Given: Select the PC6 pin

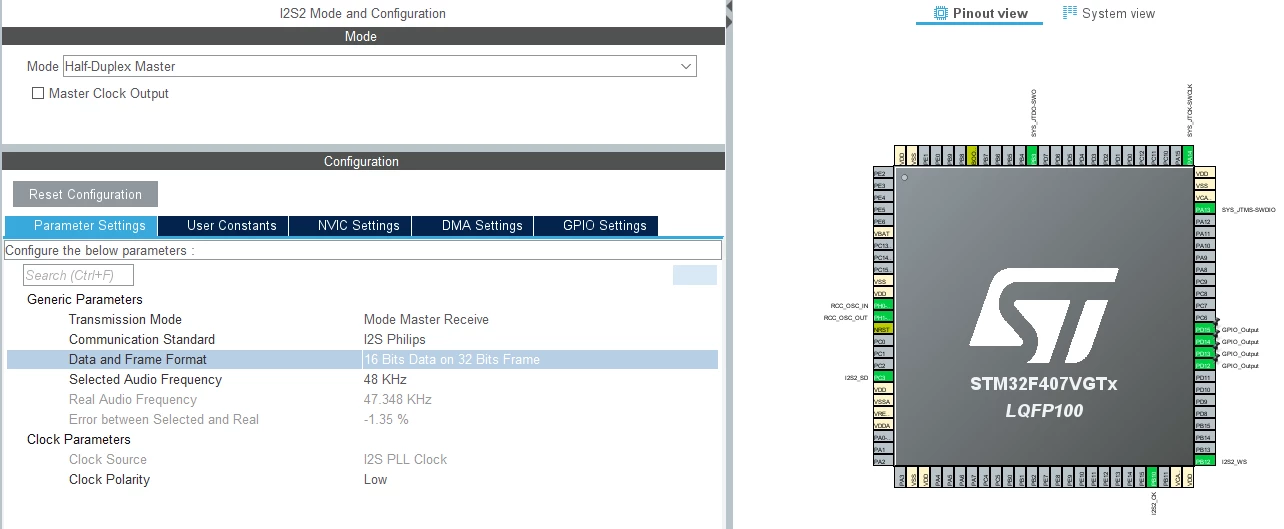Looking at the screenshot, I should coord(1205,318).
